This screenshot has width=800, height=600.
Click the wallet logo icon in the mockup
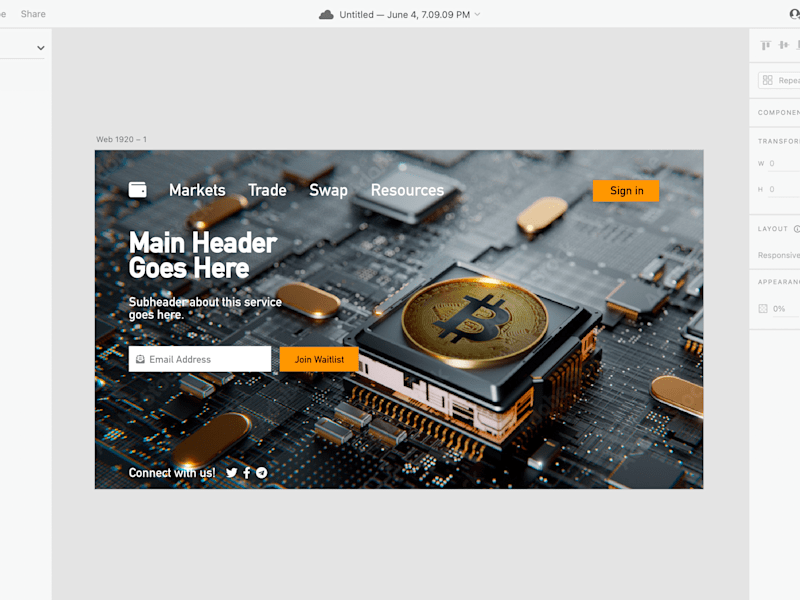click(137, 190)
